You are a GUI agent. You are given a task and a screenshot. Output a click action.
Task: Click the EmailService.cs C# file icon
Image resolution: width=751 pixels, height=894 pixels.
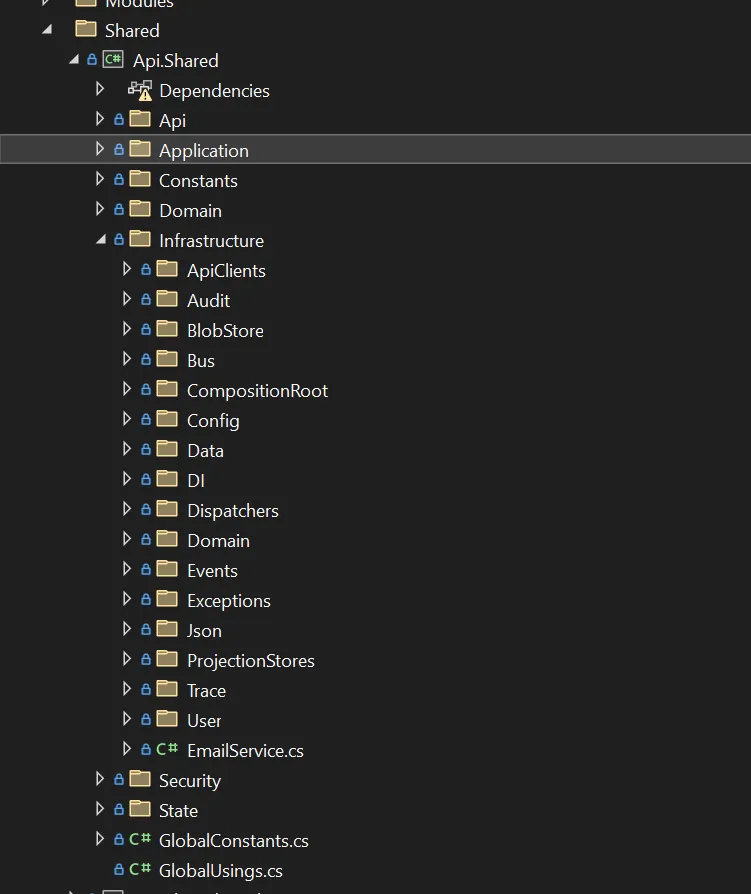click(x=167, y=749)
